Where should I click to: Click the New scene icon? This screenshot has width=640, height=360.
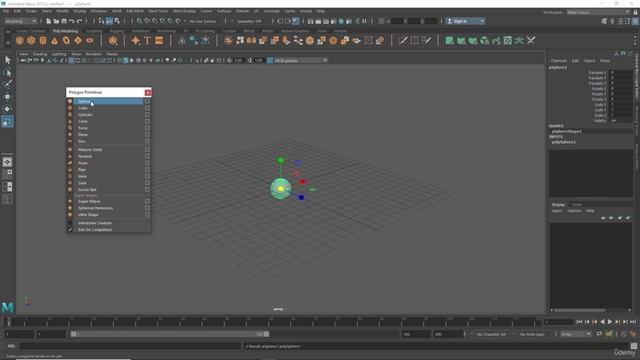tap(48, 21)
